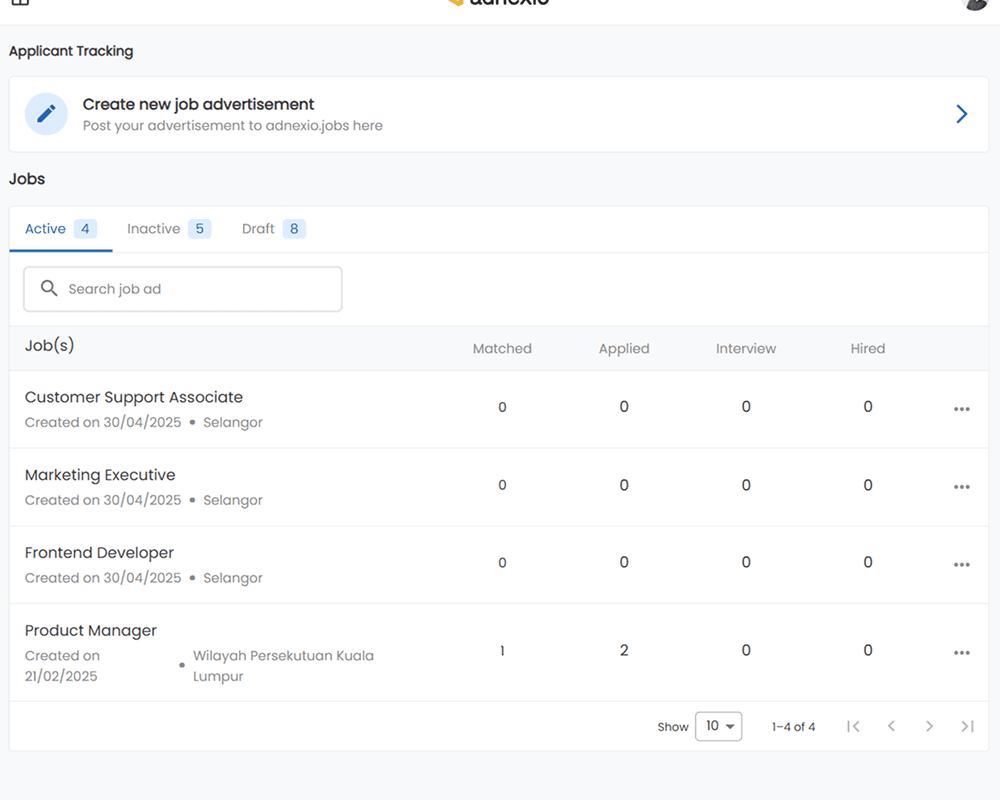
Task: Go to the next page of jobs
Action: (x=929, y=727)
